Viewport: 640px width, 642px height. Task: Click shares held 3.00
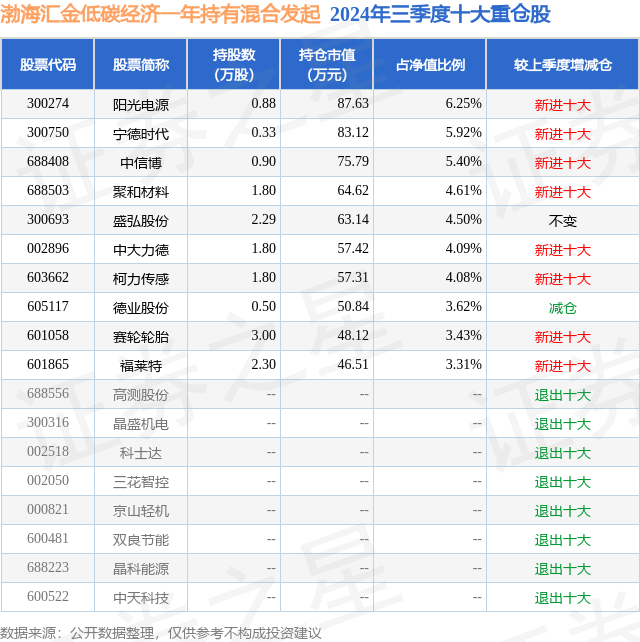coord(263,336)
